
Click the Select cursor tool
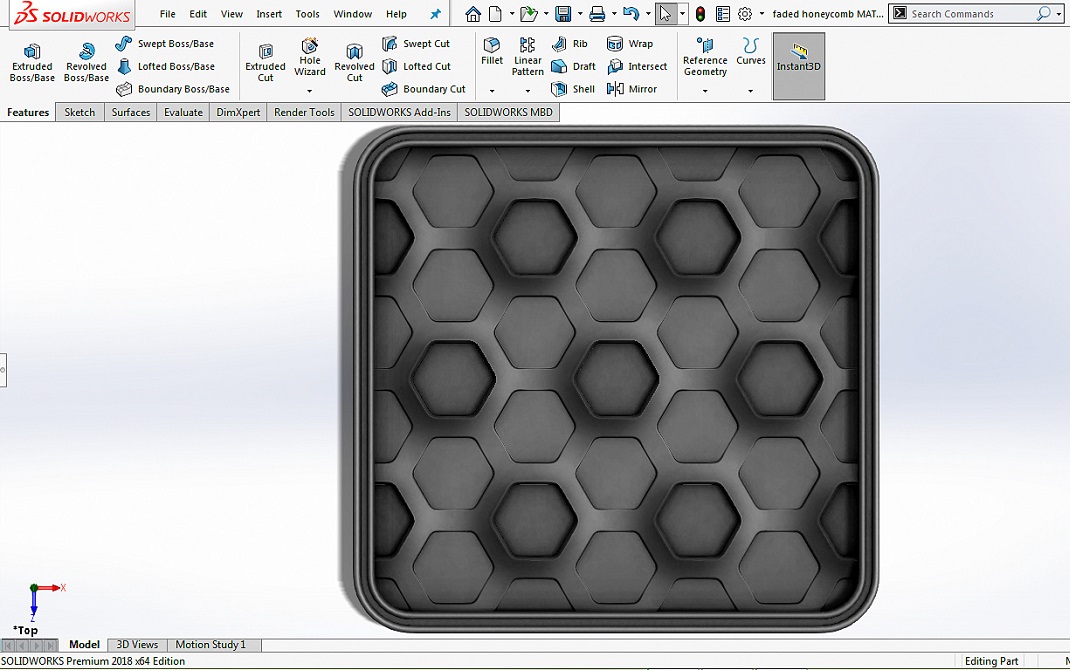point(665,14)
